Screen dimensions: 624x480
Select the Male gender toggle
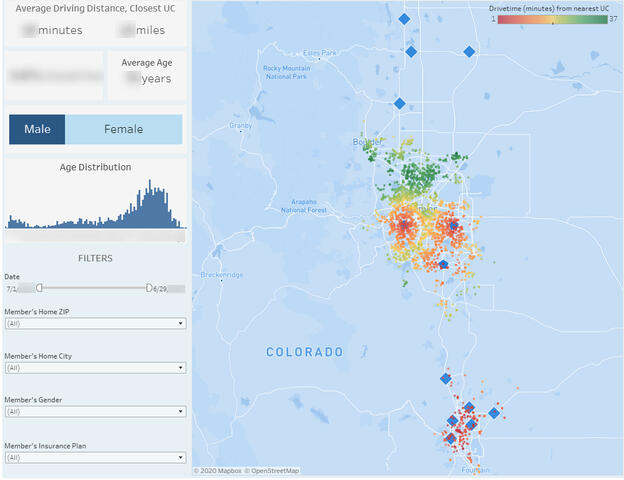[37, 129]
